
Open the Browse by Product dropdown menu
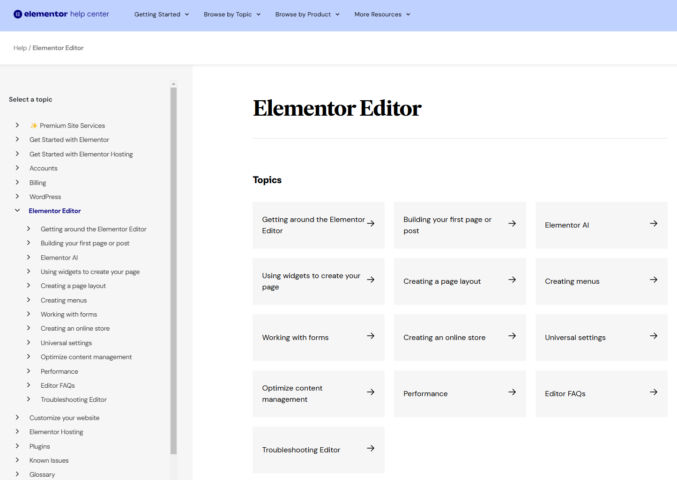coord(307,14)
